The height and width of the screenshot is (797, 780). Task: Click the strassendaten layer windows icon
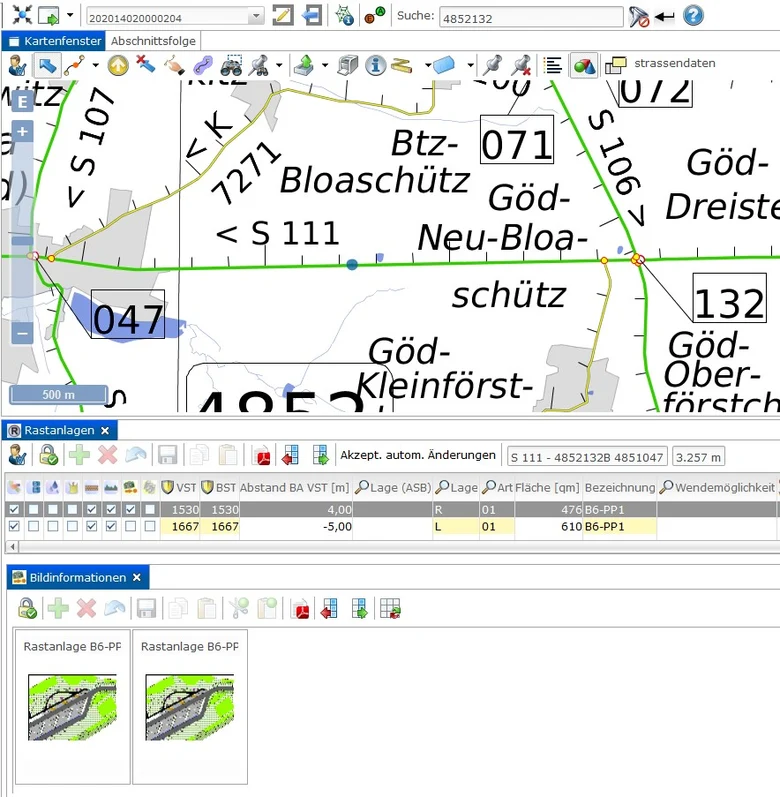tap(615, 66)
